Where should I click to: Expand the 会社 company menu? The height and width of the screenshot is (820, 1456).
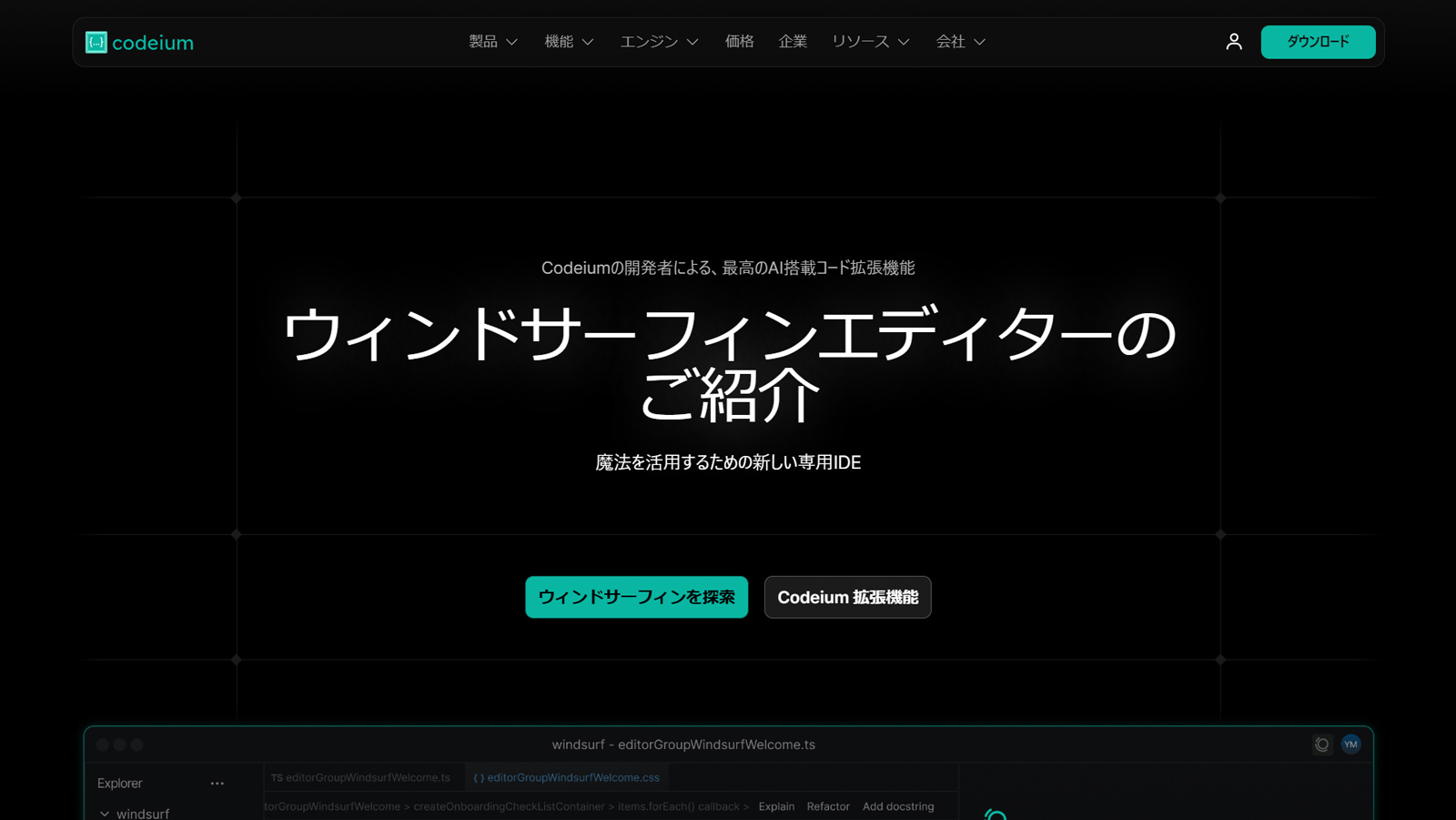pyautogui.click(x=961, y=42)
